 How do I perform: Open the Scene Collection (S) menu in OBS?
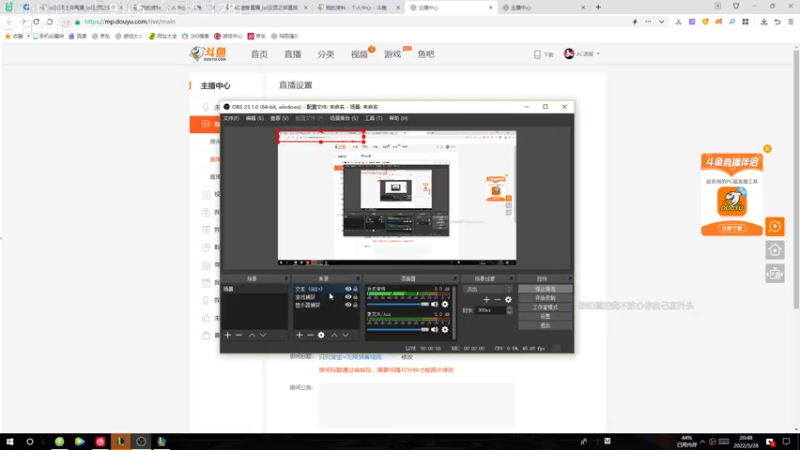(x=344, y=118)
